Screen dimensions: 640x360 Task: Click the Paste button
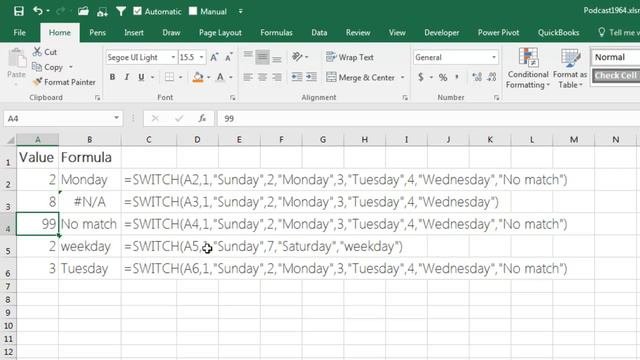pos(17,63)
